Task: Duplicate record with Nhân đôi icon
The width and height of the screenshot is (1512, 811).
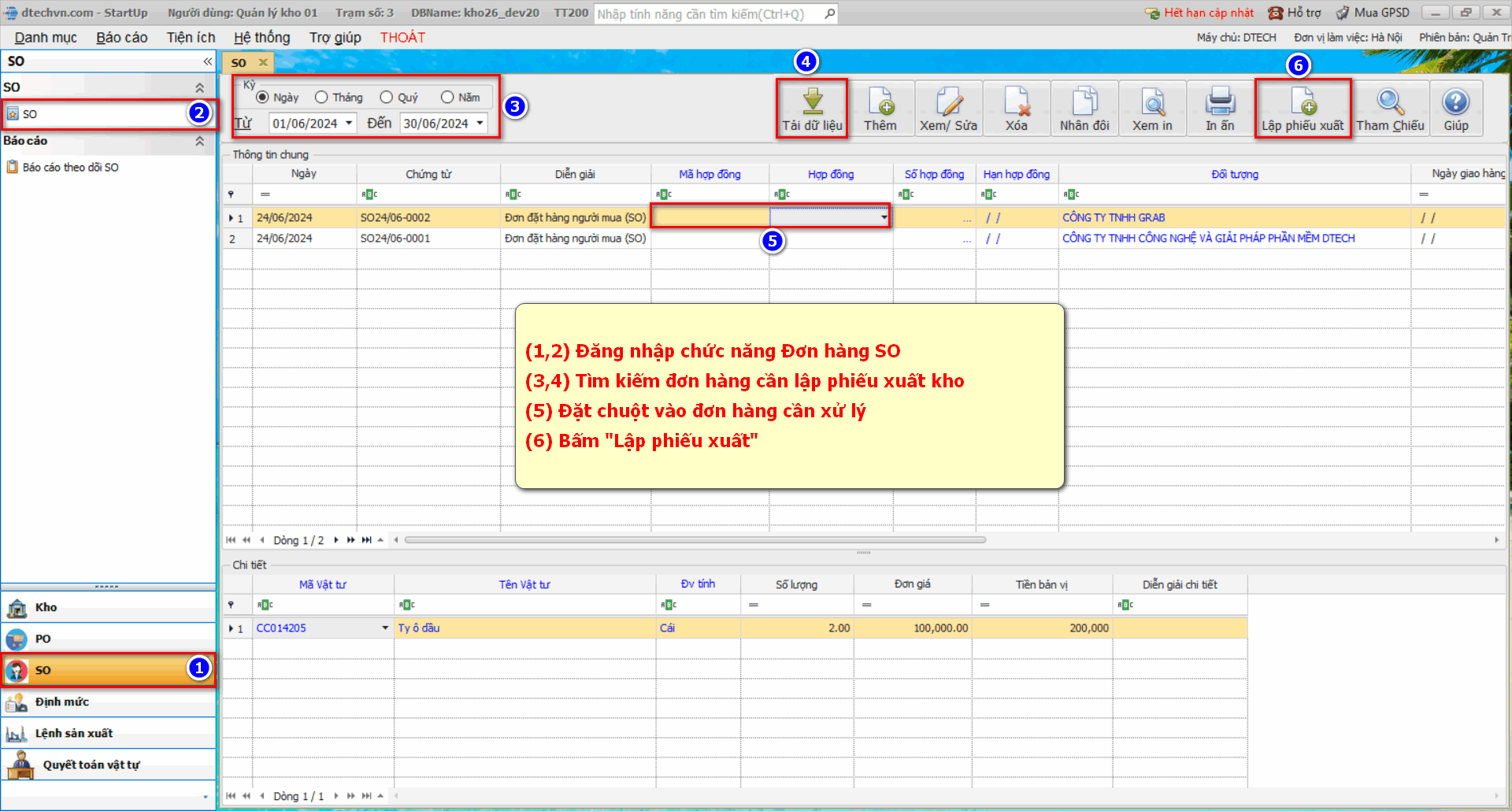Action: pos(1084,102)
